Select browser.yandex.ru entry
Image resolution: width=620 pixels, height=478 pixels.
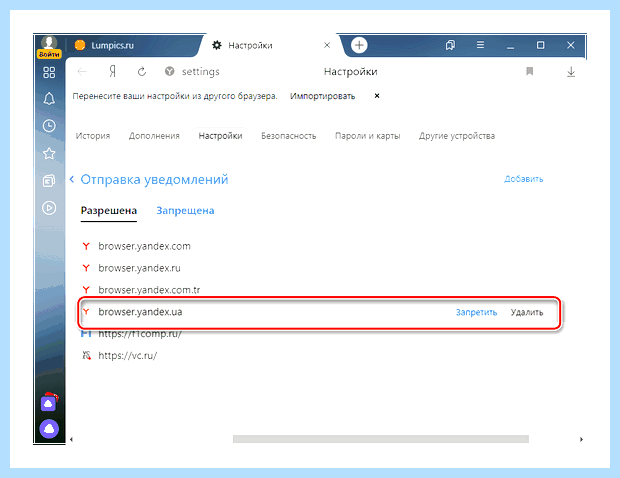[x=139, y=268]
